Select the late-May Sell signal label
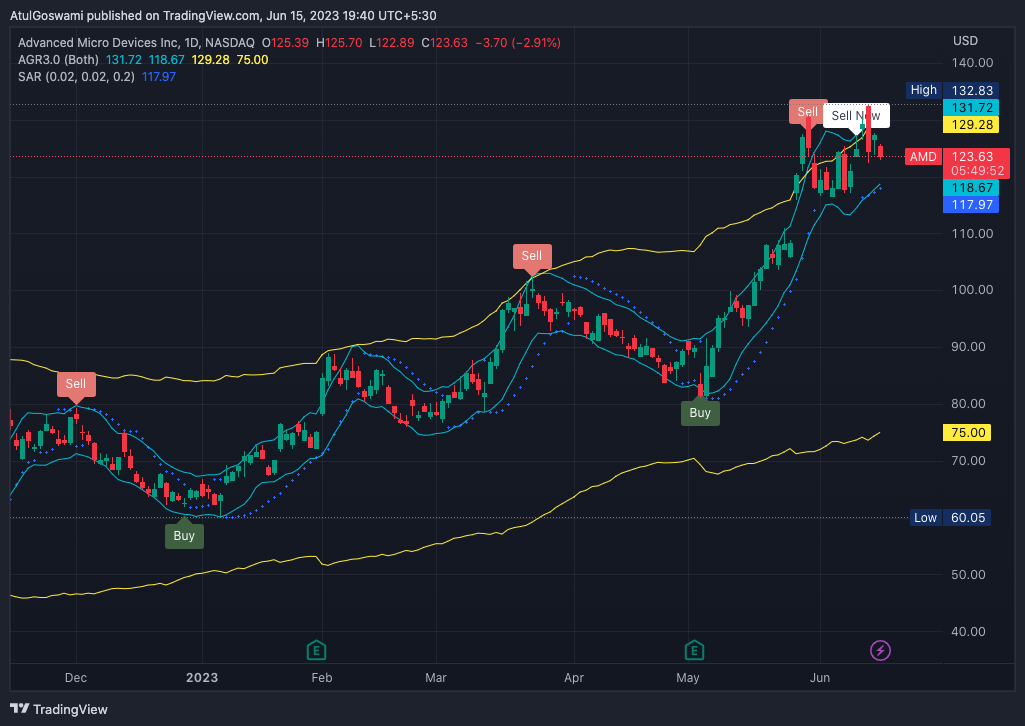Viewport: 1025px width, 726px height. [x=807, y=112]
